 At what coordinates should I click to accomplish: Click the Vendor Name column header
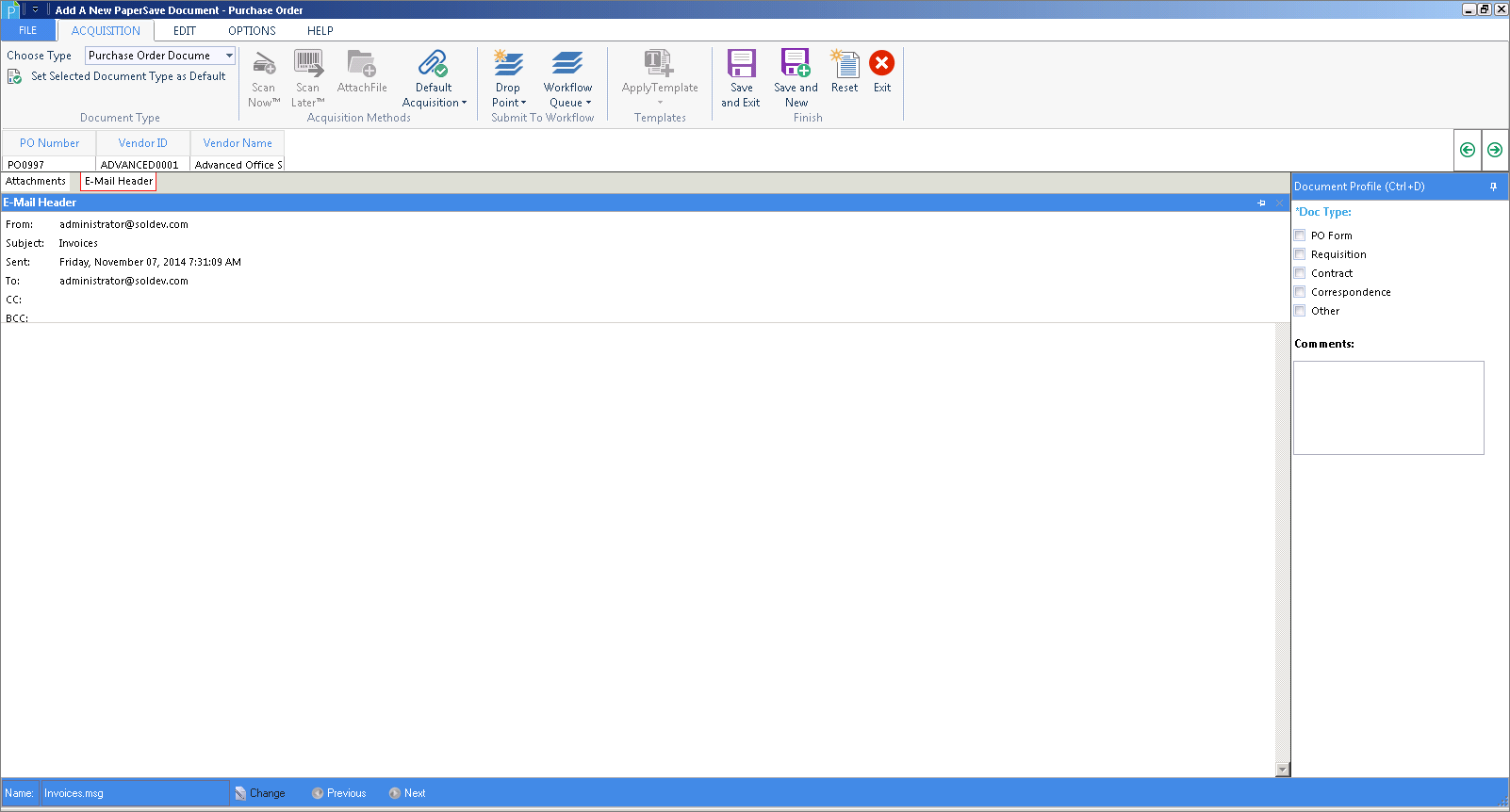(238, 143)
